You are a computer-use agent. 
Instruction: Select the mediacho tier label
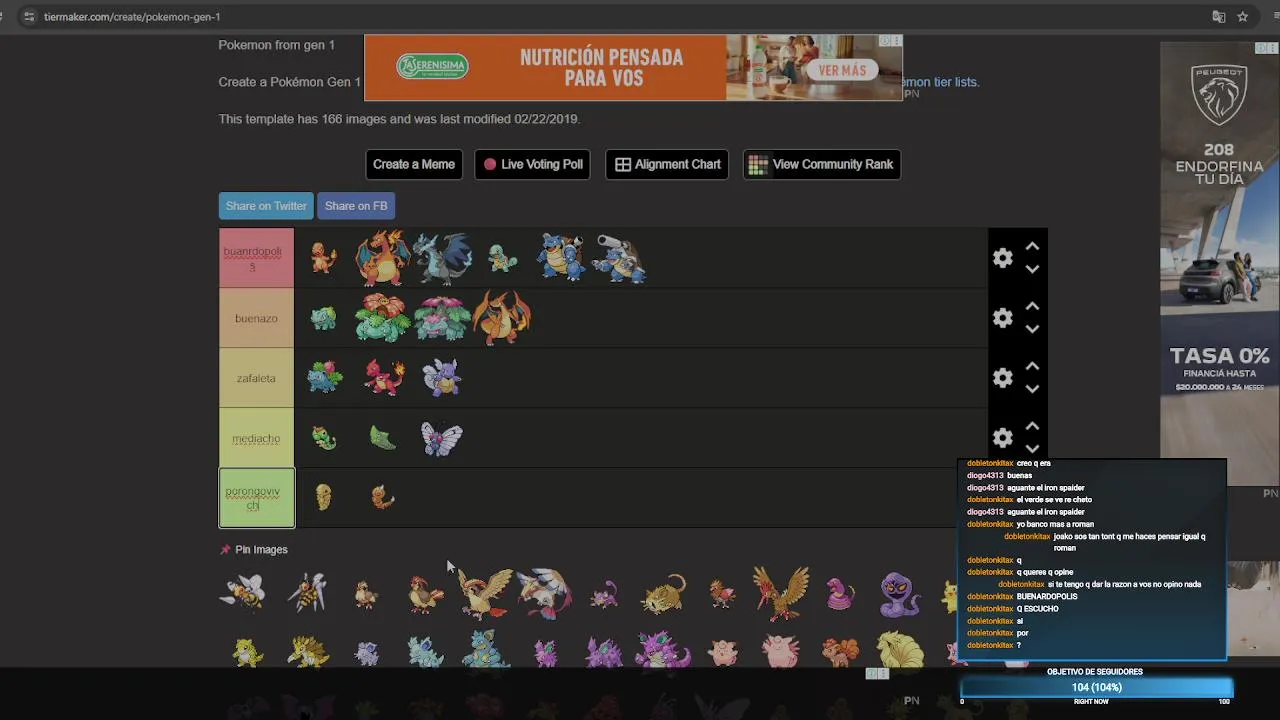point(256,438)
